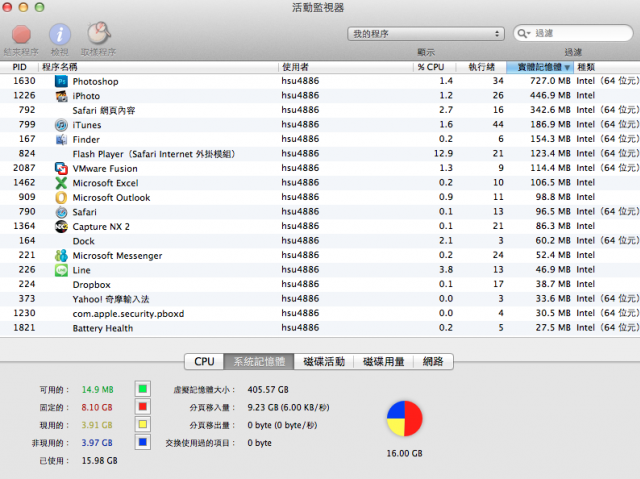Select the Flash Player process row
640x479 pixels.
tap(320, 154)
